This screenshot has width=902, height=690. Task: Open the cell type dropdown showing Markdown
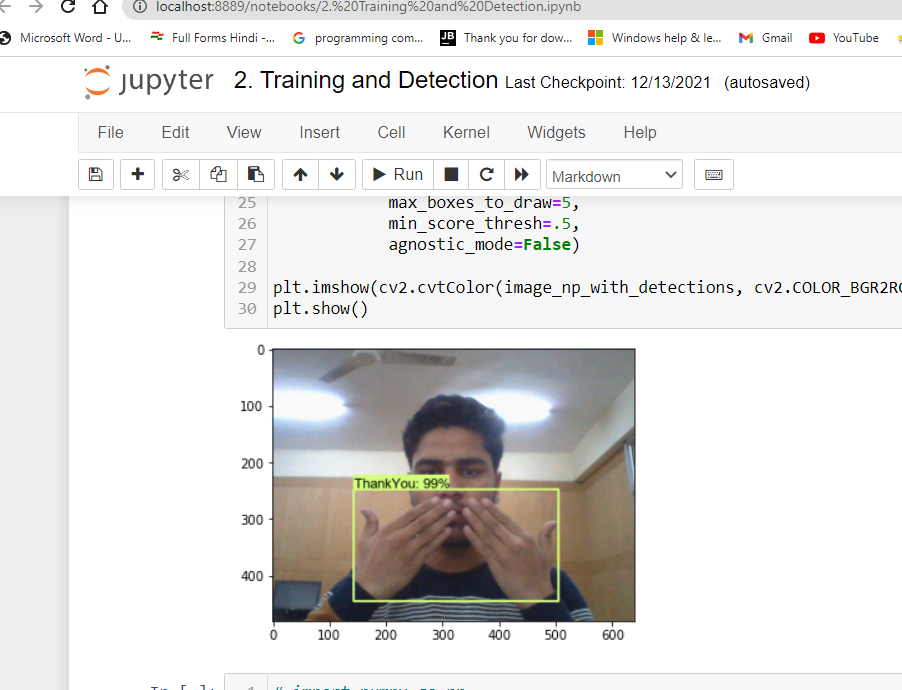[x=614, y=174]
